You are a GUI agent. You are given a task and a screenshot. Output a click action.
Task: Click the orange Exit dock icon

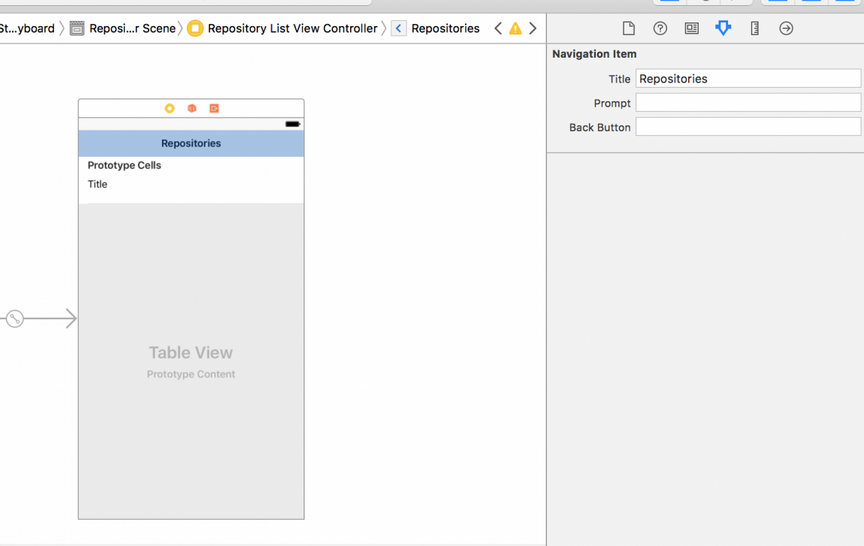point(214,108)
